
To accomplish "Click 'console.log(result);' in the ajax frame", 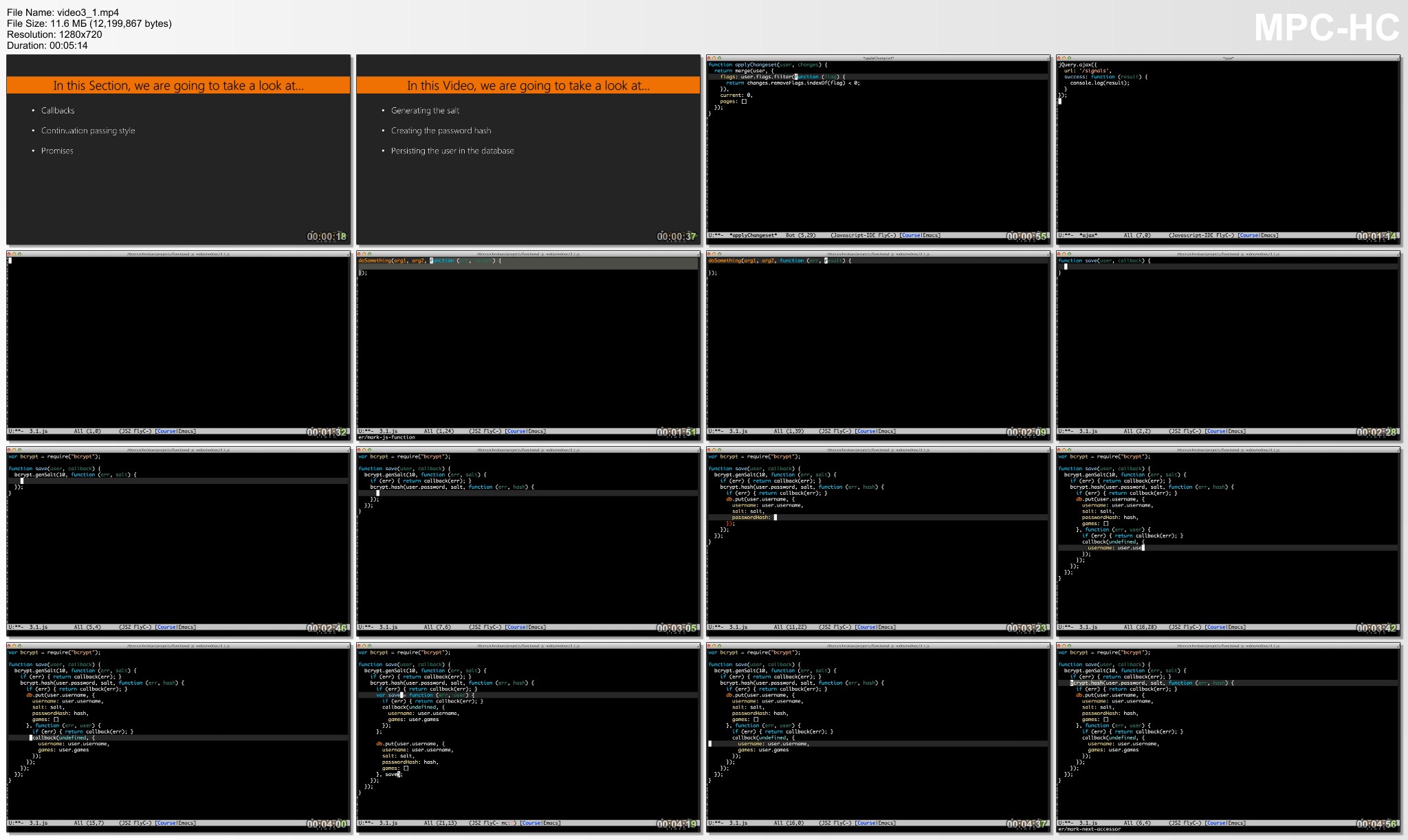I will click(1099, 83).
